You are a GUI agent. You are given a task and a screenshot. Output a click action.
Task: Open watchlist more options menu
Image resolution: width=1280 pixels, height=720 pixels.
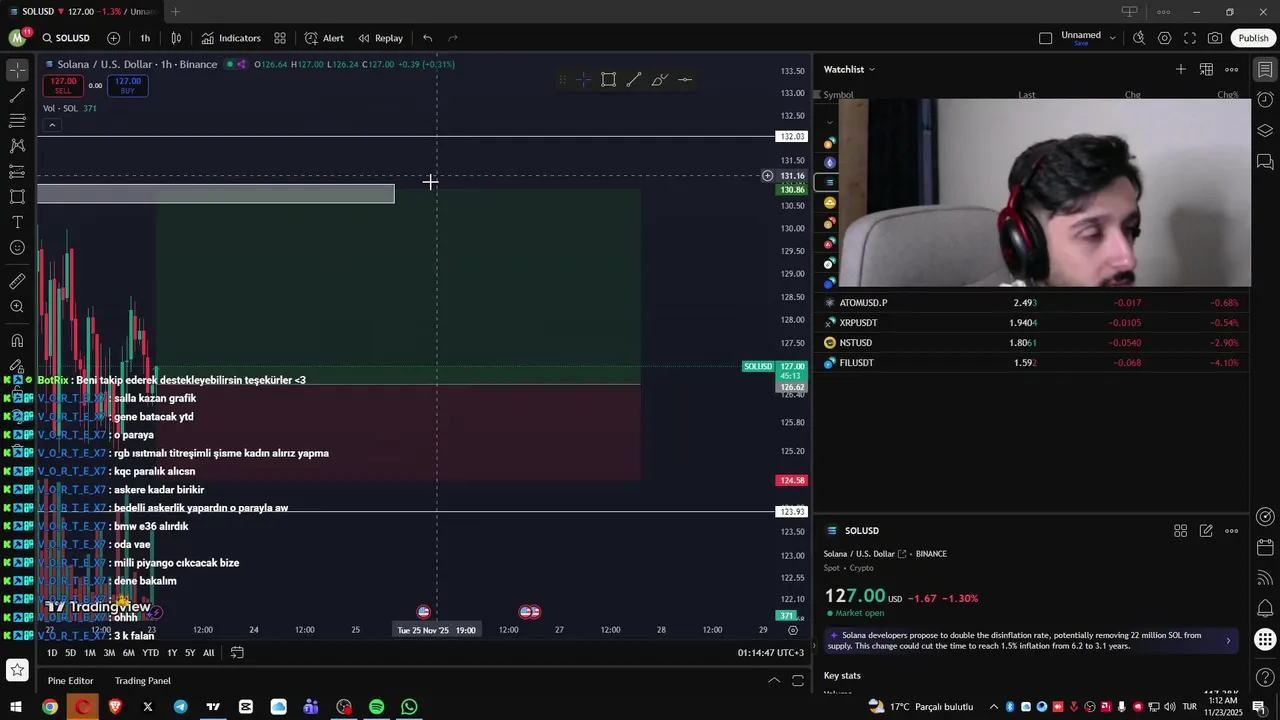point(1232,69)
